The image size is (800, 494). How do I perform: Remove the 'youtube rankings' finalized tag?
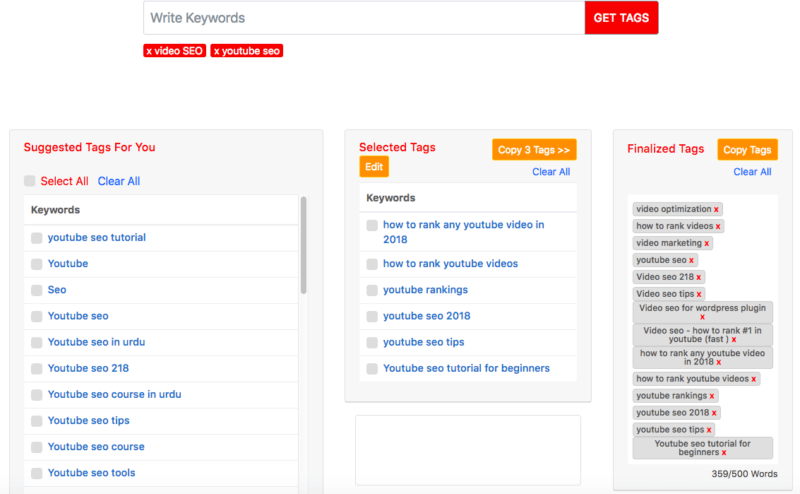pyautogui.click(x=712, y=396)
